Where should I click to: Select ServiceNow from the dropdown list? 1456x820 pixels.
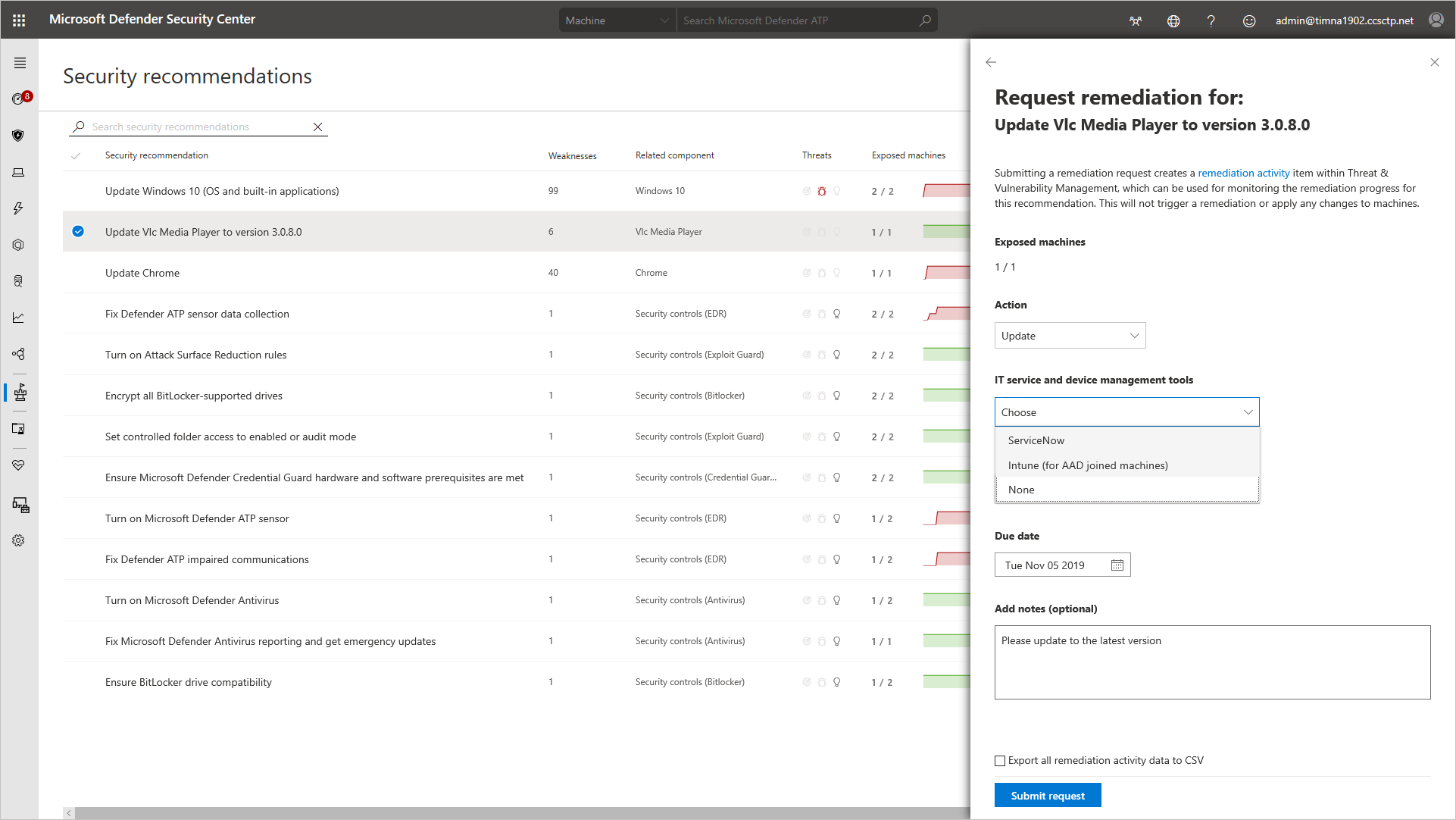(x=1126, y=440)
